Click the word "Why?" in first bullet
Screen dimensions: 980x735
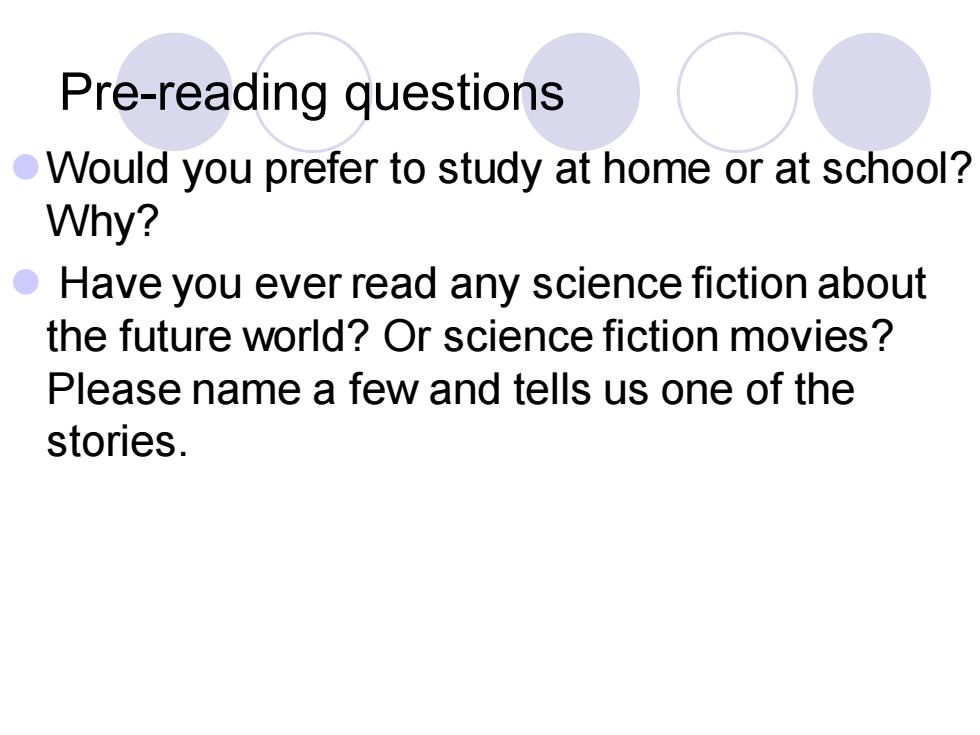point(103,222)
